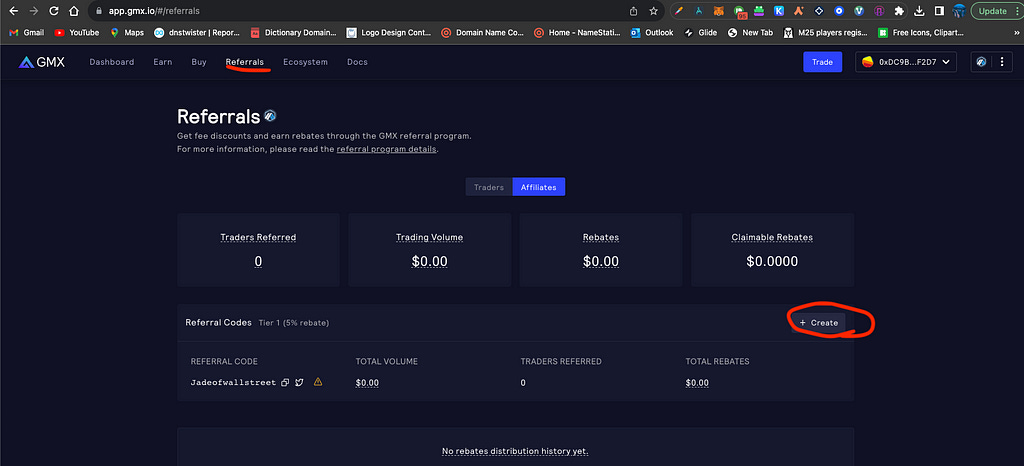
Task: Open the green frog extension
Action: click(759, 11)
